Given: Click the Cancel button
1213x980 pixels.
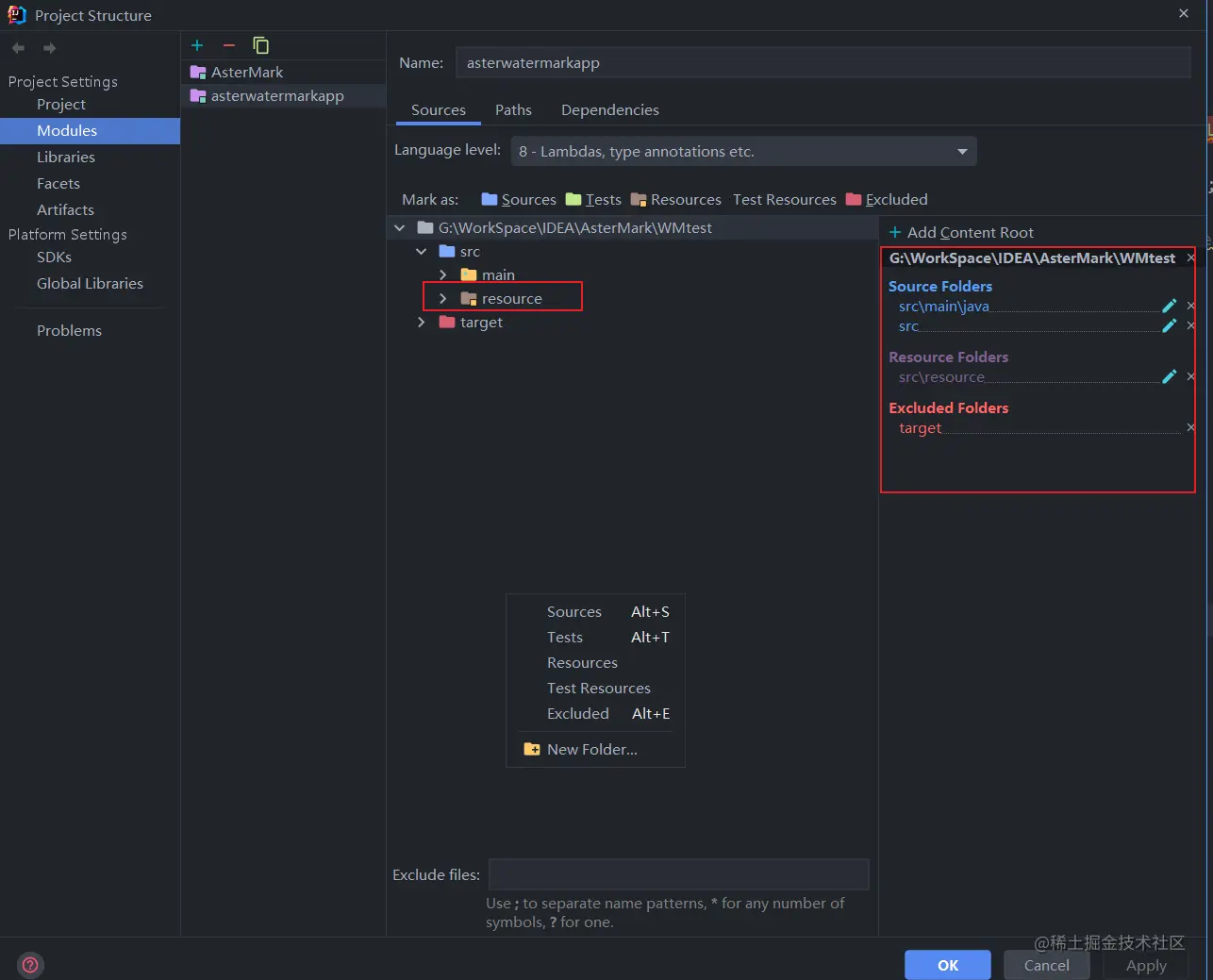Looking at the screenshot, I should tap(1047, 965).
